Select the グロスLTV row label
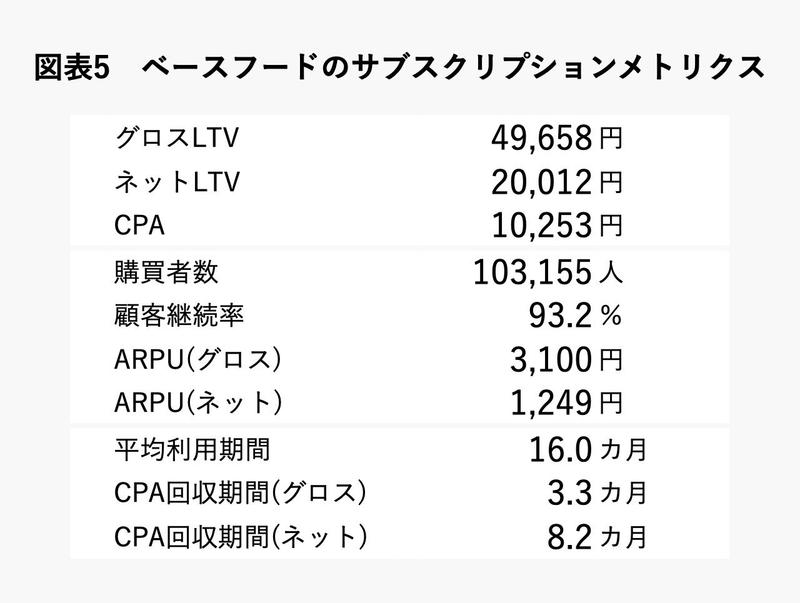This screenshot has height=603, width=800. (178, 136)
